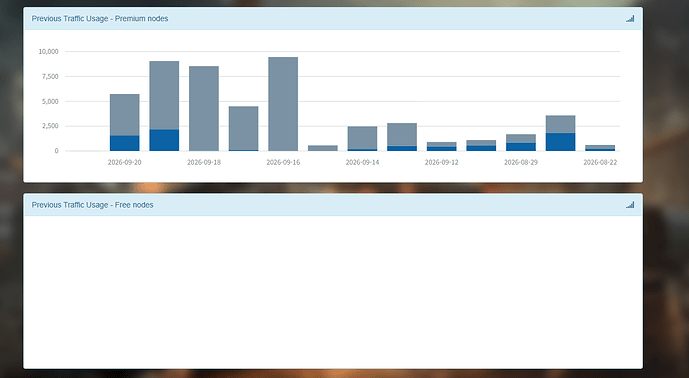Click the short bar between 2026-09-16 and 2026-09-14
689x378 pixels.
pos(323,148)
